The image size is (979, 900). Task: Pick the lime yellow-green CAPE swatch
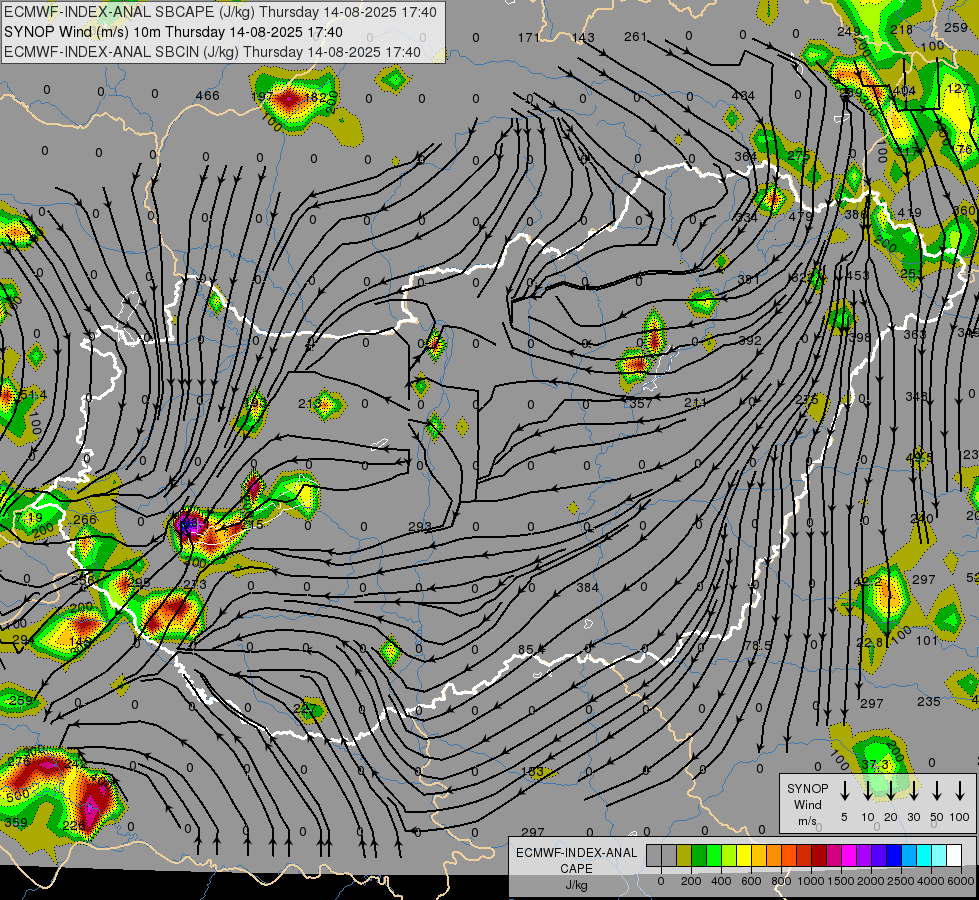click(729, 856)
